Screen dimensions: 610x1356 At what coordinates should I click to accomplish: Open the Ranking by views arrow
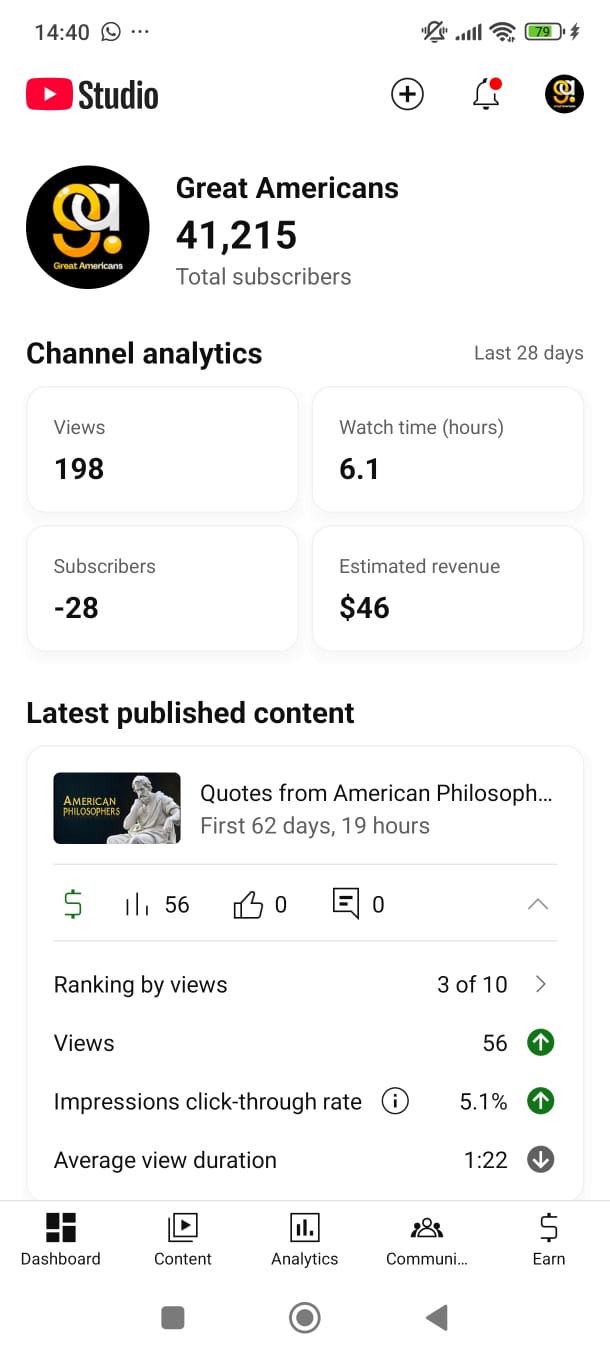click(541, 984)
